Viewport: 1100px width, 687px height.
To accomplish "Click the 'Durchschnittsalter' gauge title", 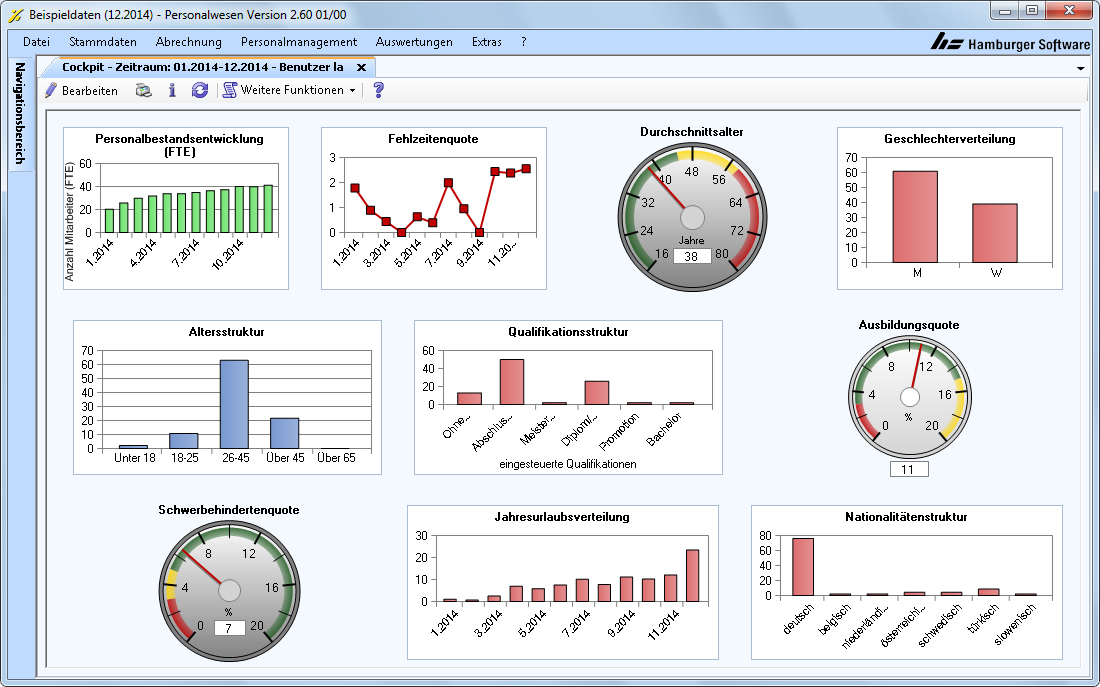I will tap(692, 132).
